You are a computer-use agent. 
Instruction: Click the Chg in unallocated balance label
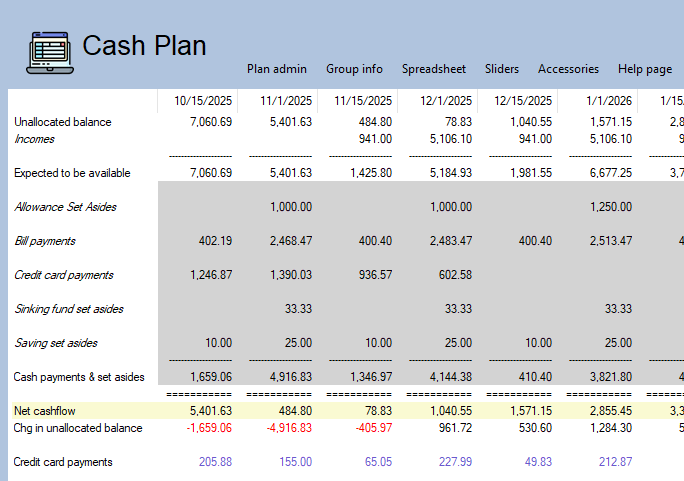78,428
